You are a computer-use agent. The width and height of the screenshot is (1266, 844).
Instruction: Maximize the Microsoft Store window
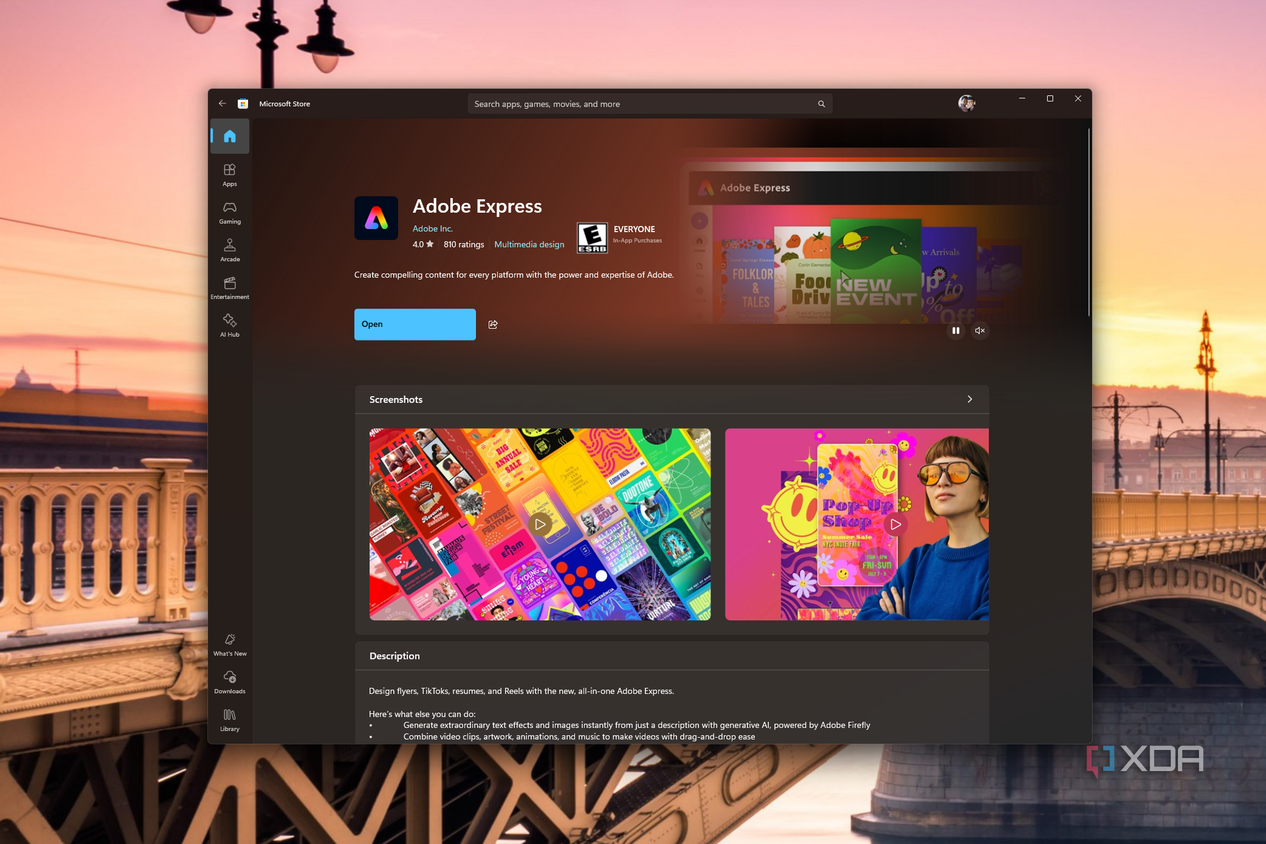(1050, 99)
